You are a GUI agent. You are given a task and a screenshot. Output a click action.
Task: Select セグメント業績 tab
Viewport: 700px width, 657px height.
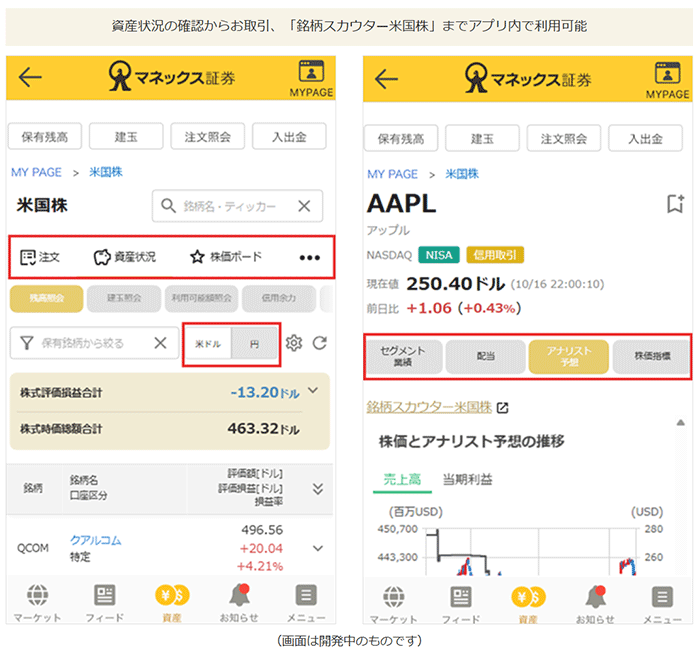[x=403, y=356]
